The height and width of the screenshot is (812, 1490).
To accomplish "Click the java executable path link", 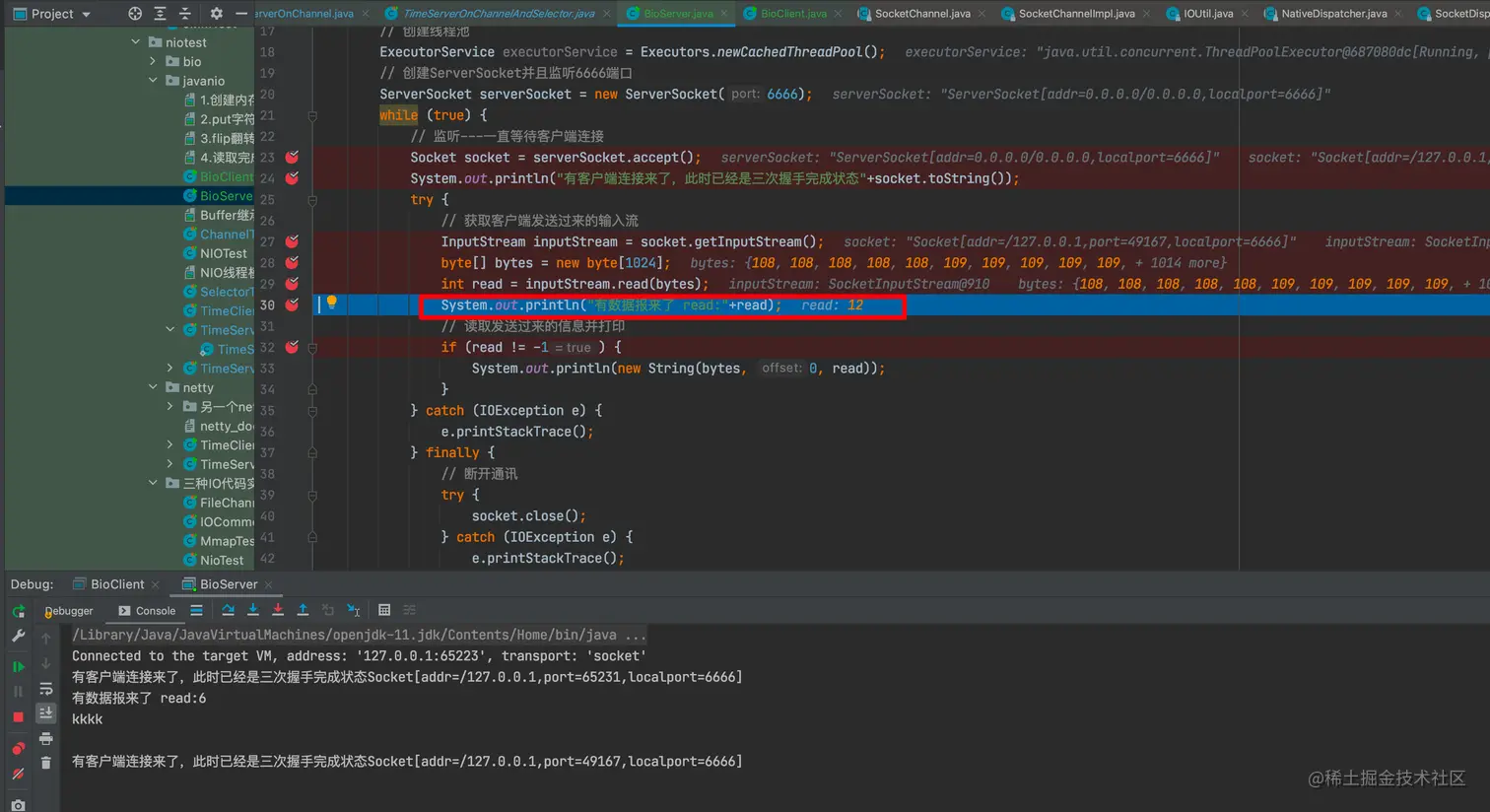I will click(360, 635).
